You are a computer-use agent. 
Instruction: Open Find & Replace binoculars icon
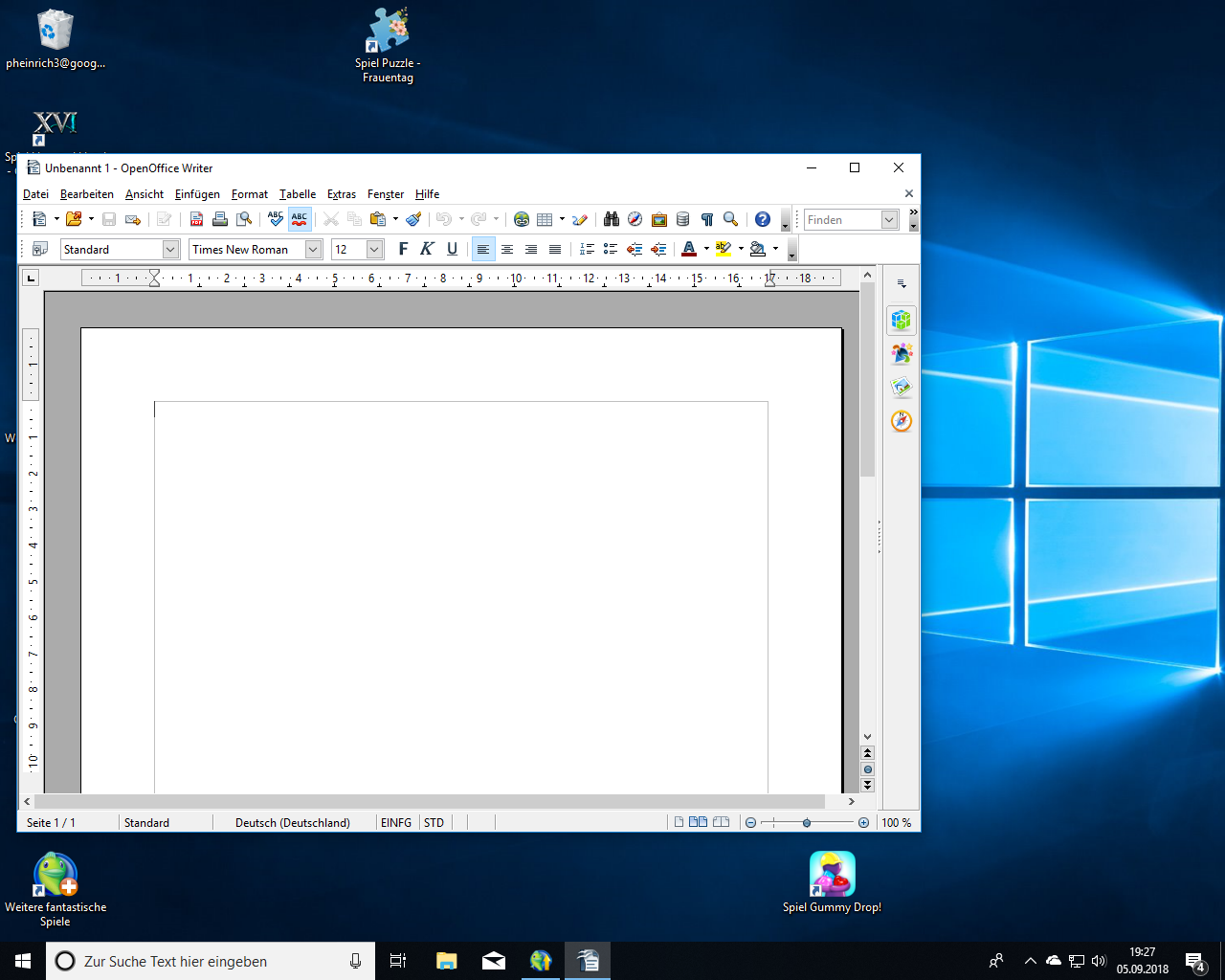[612, 219]
